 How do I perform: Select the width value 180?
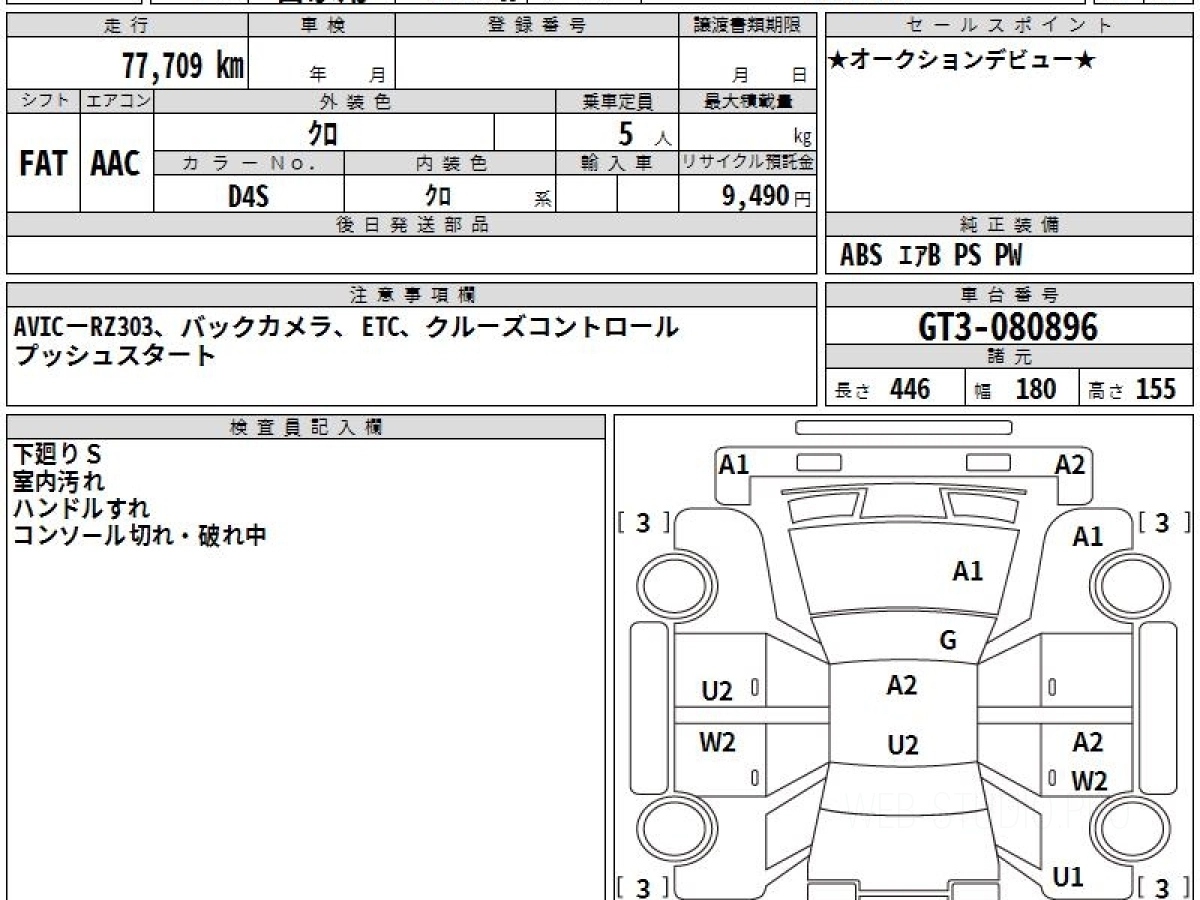click(1035, 389)
